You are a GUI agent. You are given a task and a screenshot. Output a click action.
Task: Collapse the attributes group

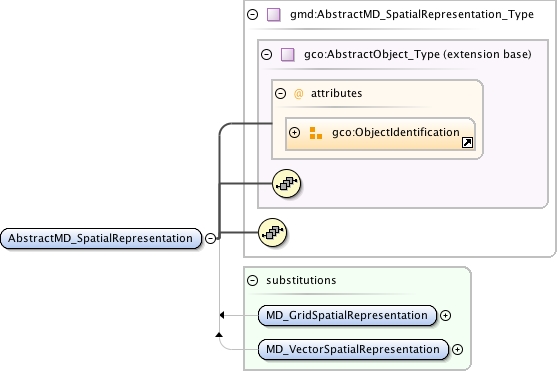(x=280, y=94)
